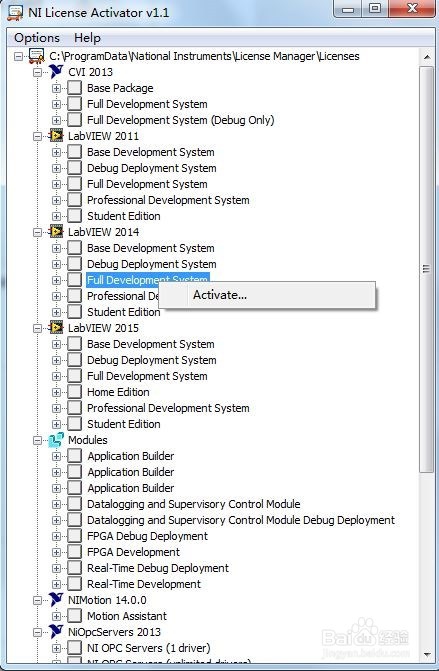Click the scrollbar down arrow
Viewport: 439px width, 671px height.
tap(426, 654)
